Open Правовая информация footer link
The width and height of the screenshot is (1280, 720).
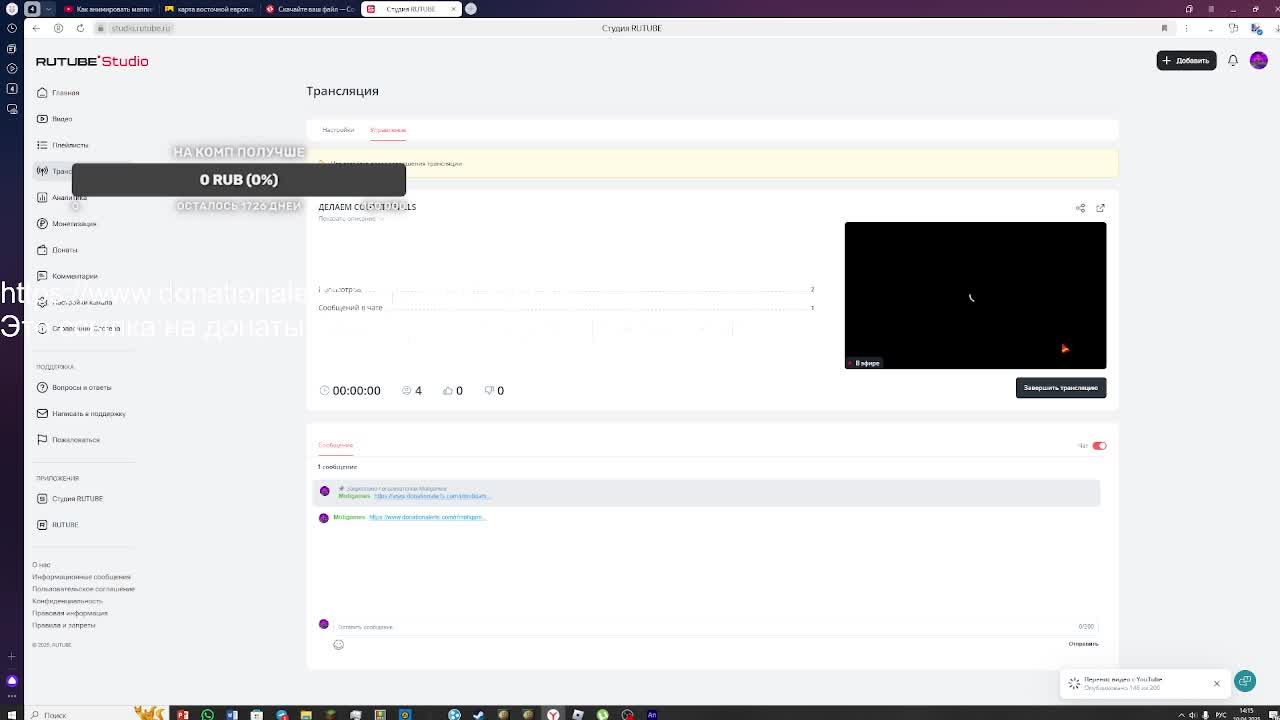[x=70, y=613]
